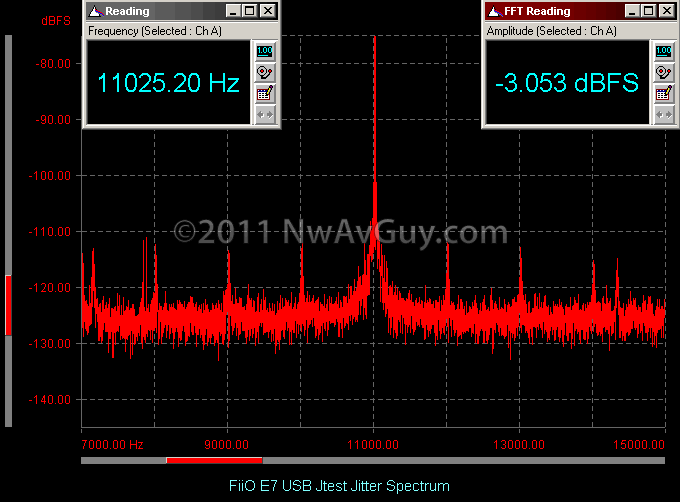Image resolution: width=680 pixels, height=502 pixels.
Task: Click the 'Frequency (Selected : Ch A)' label
Action: point(155,31)
